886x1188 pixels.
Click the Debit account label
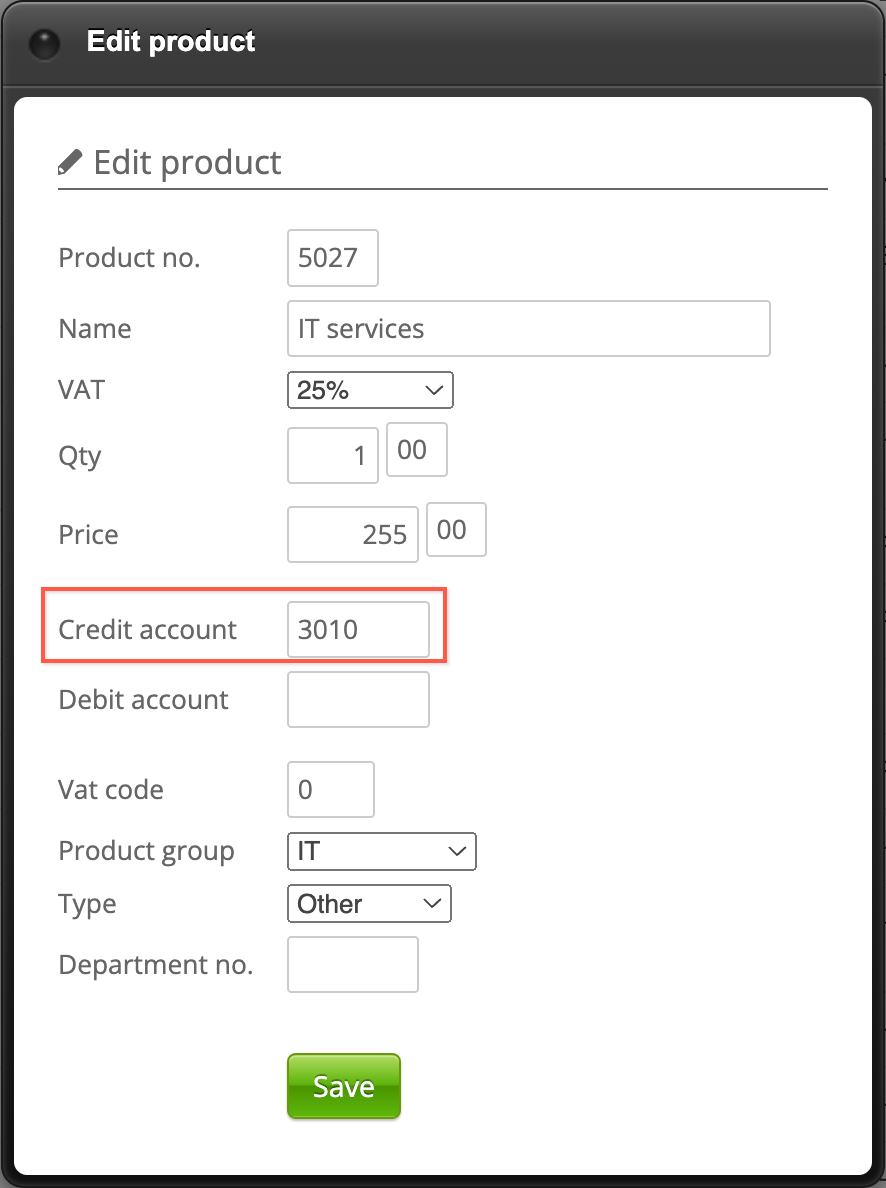click(x=144, y=700)
